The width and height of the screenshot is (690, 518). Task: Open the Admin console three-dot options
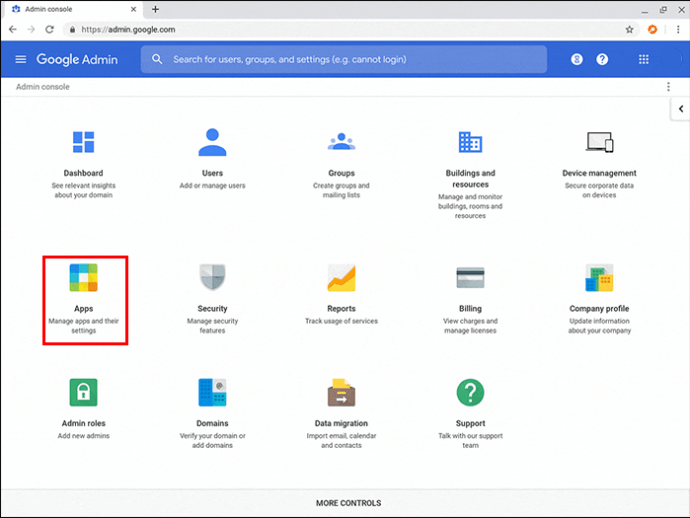(668, 87)
